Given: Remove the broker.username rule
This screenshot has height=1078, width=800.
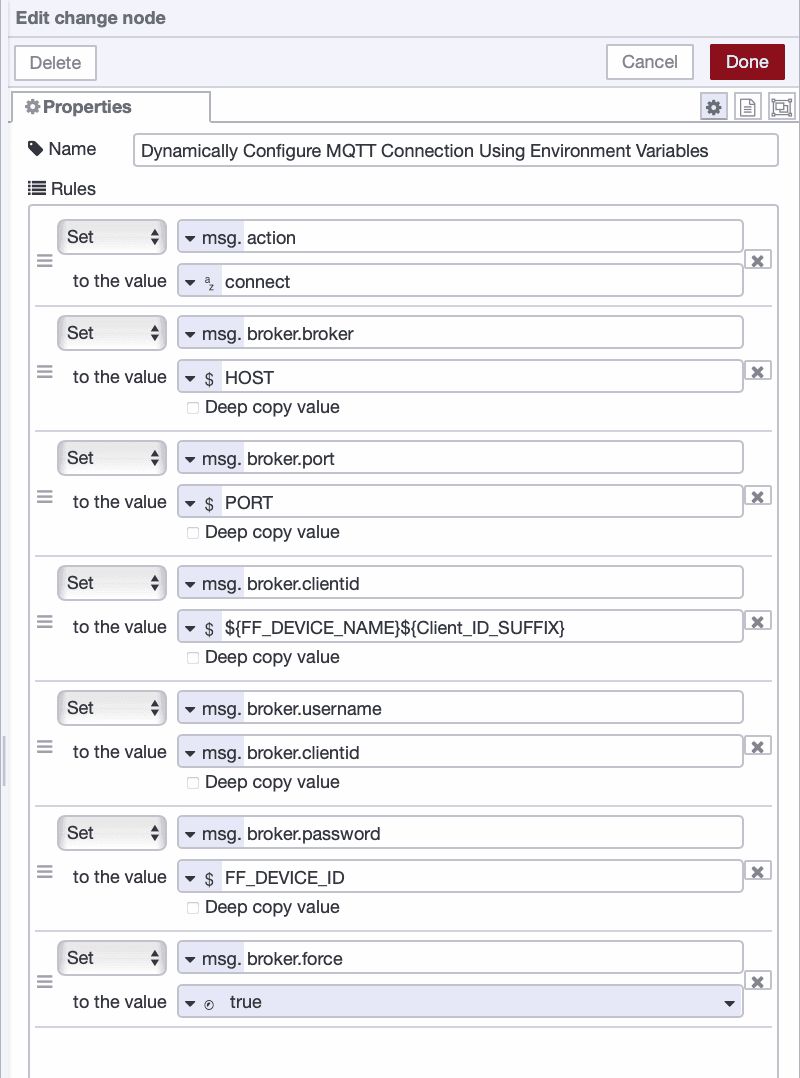Looking at the screenshot, I should [x=758, y=746].
